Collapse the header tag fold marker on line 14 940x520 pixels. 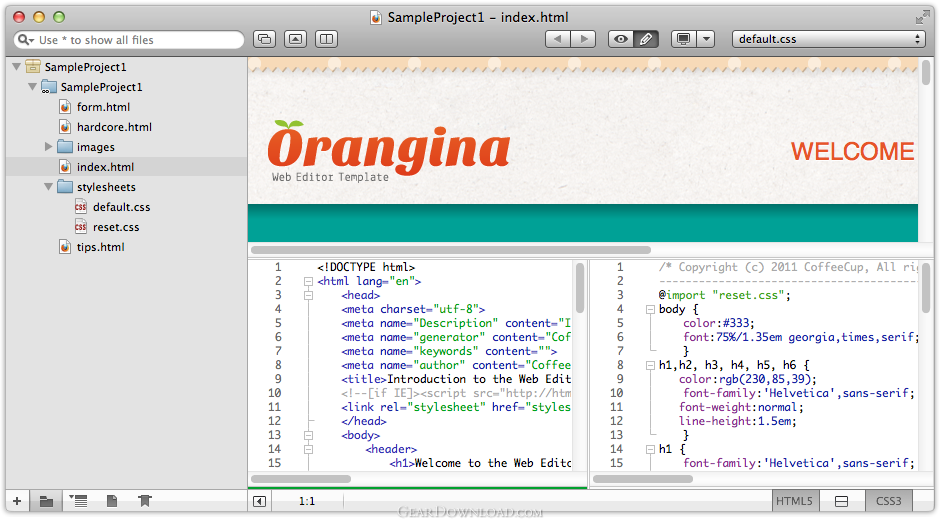coord(308,449)
